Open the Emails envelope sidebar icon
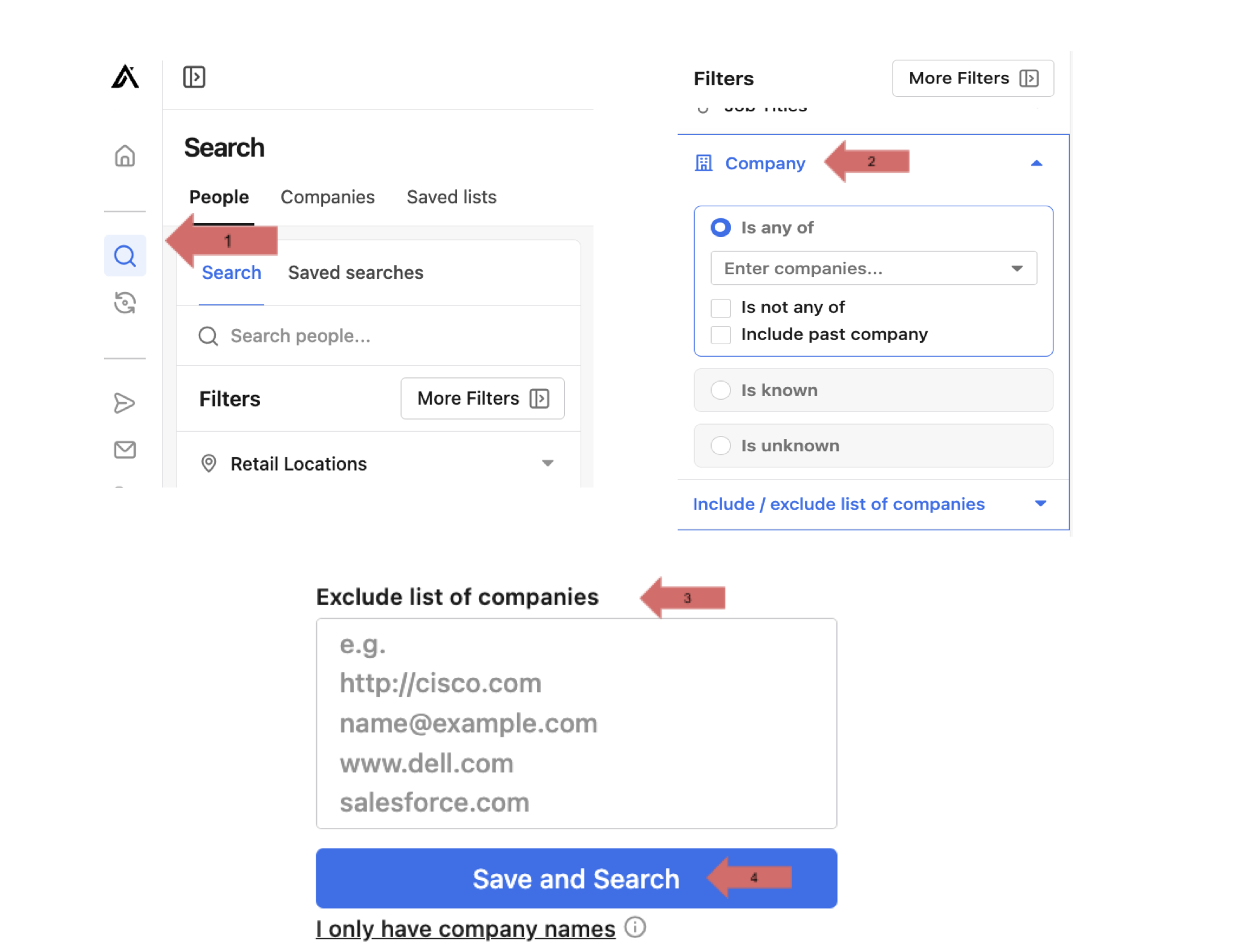1247x952 pixels. pyautogui.click(x=125, y=449)
